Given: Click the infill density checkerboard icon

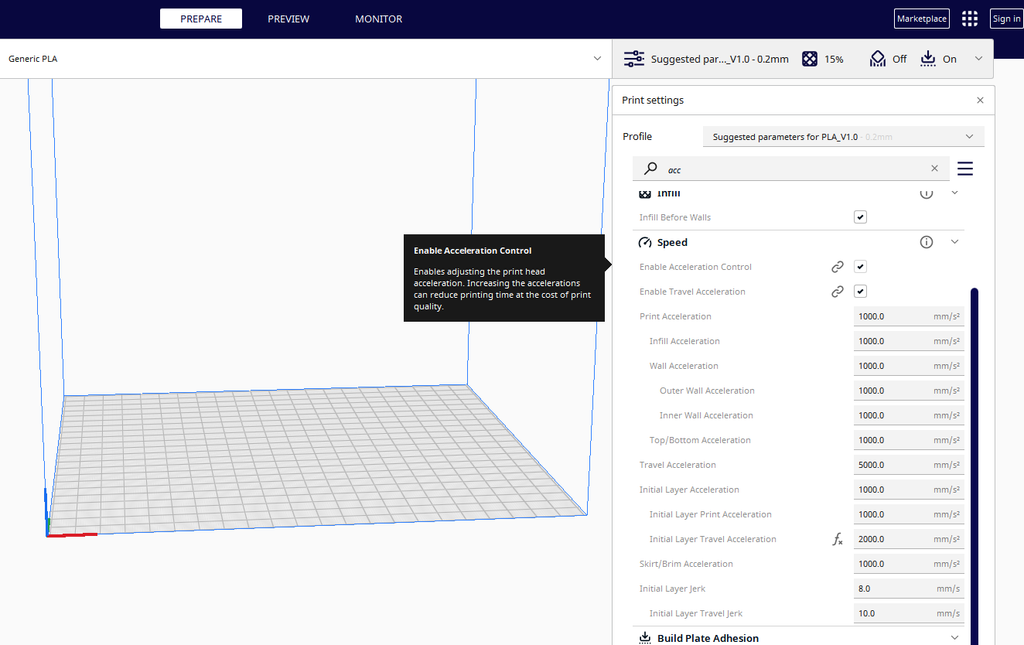Looking at the screenshot, I should (x=809, y=58).
